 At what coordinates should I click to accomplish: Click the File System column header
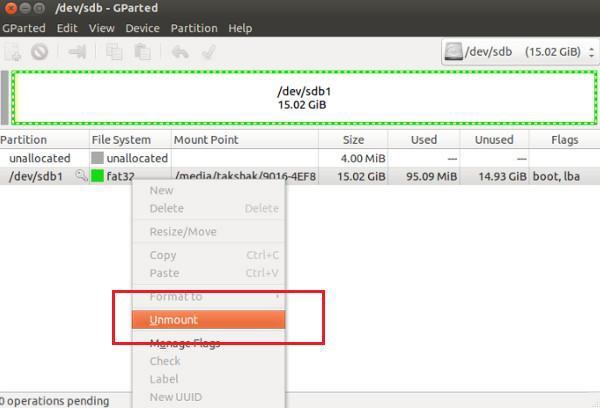[121, 140]
